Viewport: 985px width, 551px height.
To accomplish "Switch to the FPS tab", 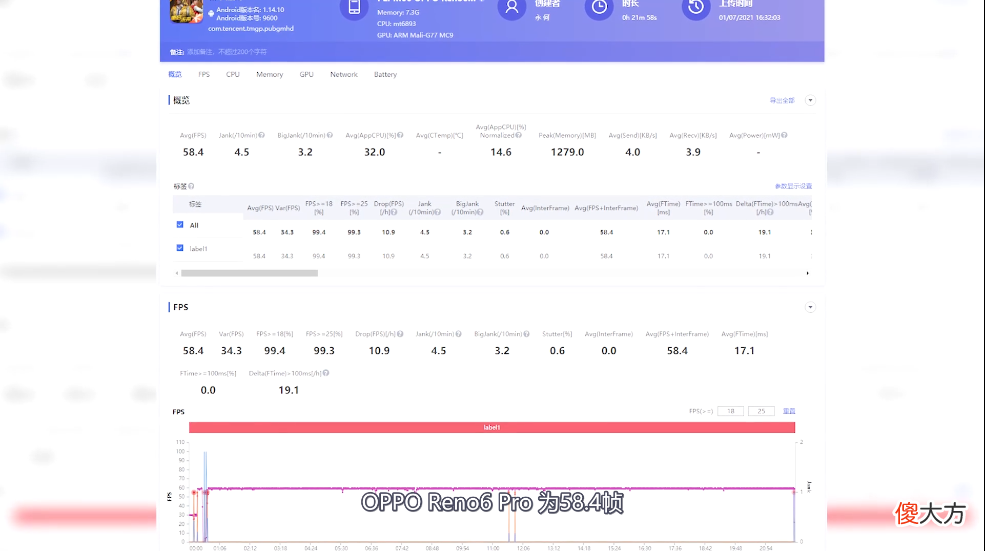I will 204,74.
